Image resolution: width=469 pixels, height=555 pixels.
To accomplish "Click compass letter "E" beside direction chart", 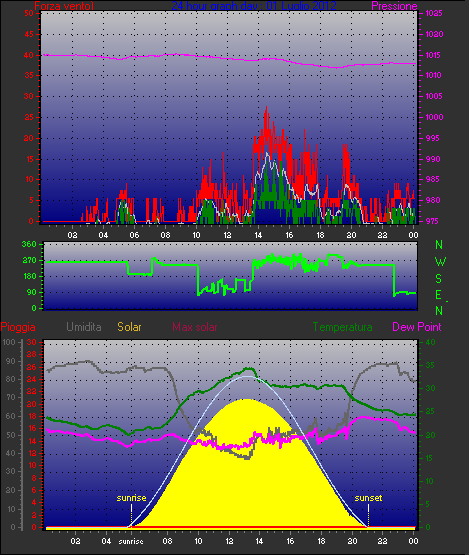I will (x=439, y=294).
